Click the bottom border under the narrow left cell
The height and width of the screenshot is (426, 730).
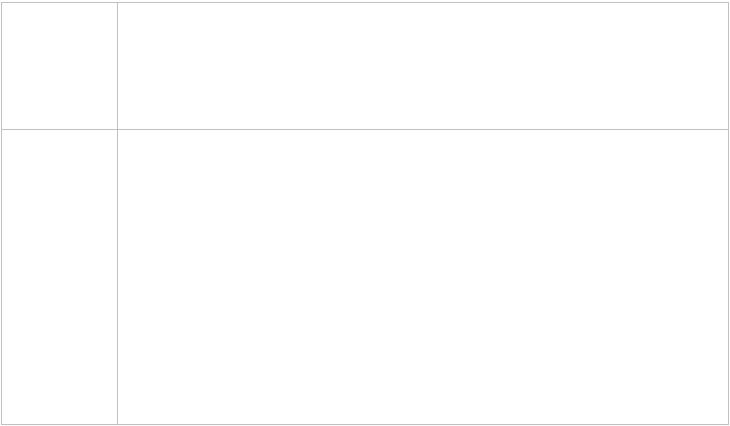click(60, 422)
